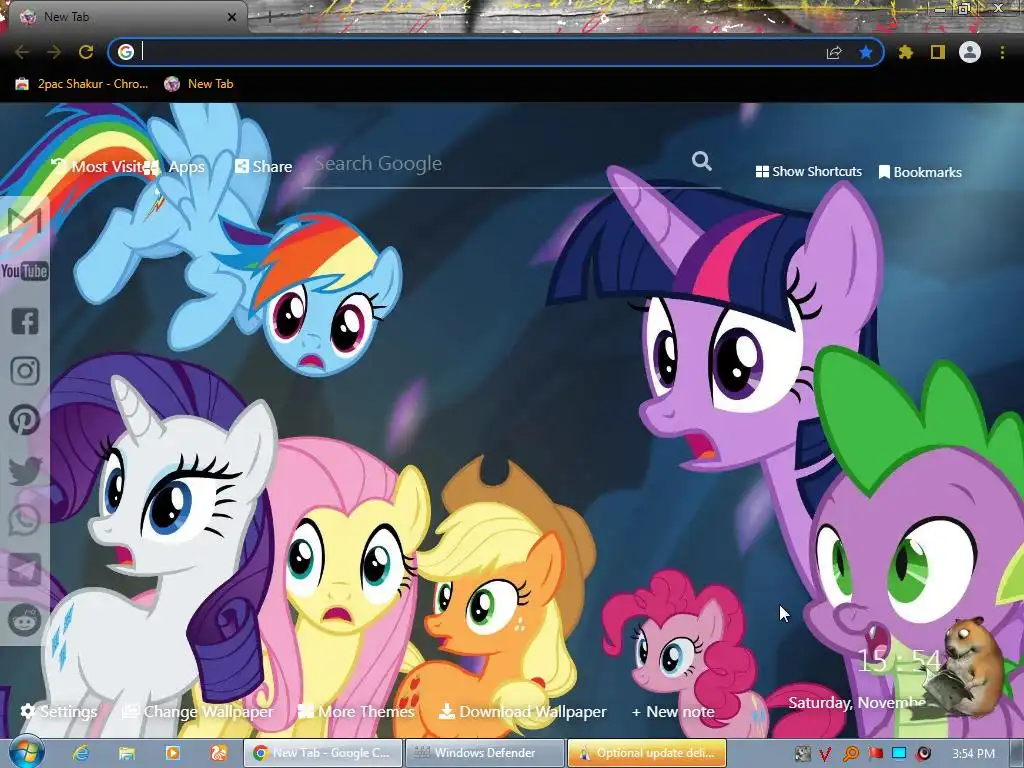Viewport: 1024px width, 768px height.
Task: Click the volume speaker tray icon
Action: coord(924,754)
